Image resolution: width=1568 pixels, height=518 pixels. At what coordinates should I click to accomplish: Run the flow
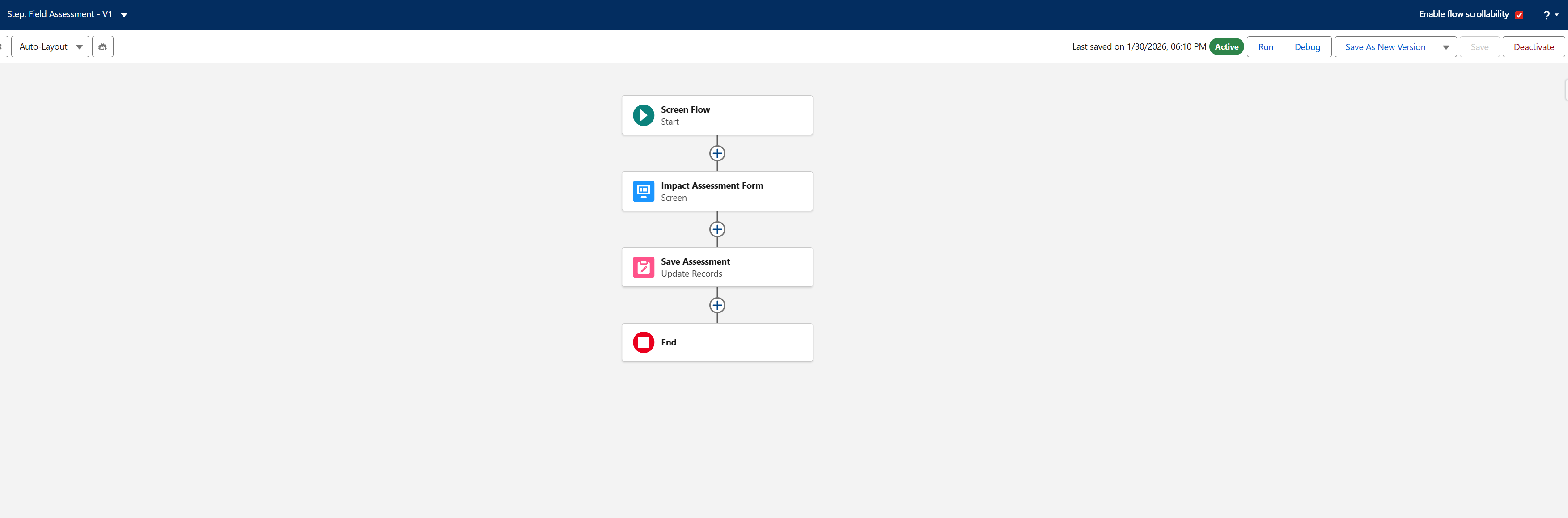(1266, 47)
